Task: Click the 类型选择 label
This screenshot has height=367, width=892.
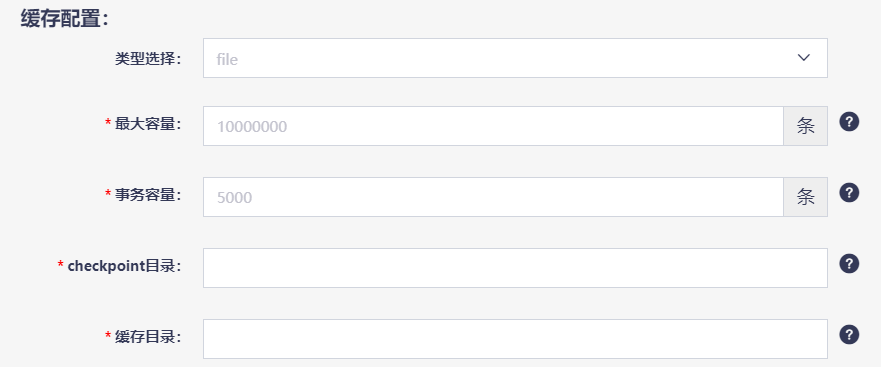Action: 148,59
